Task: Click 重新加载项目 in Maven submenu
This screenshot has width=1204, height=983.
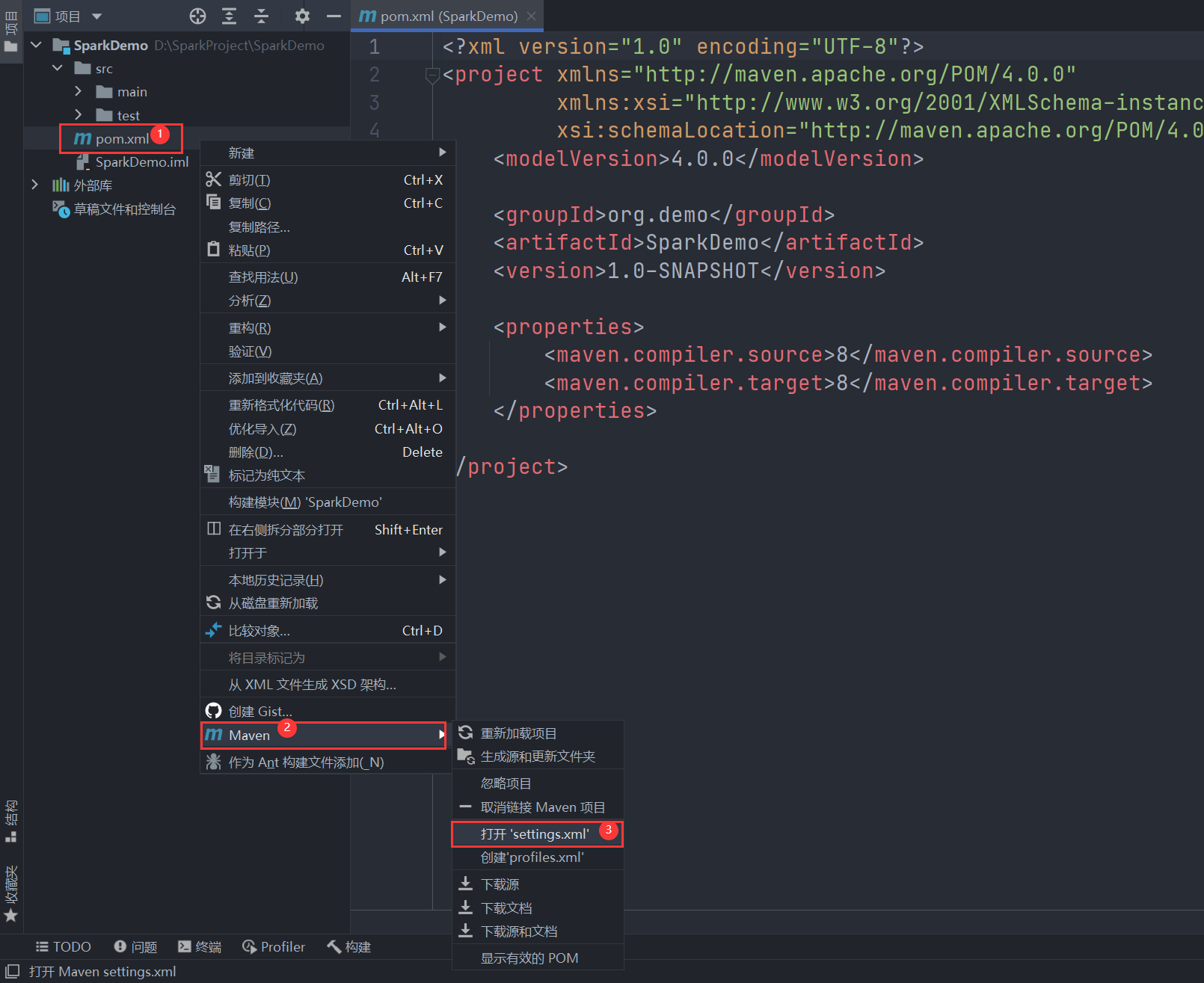Action: 538,733
